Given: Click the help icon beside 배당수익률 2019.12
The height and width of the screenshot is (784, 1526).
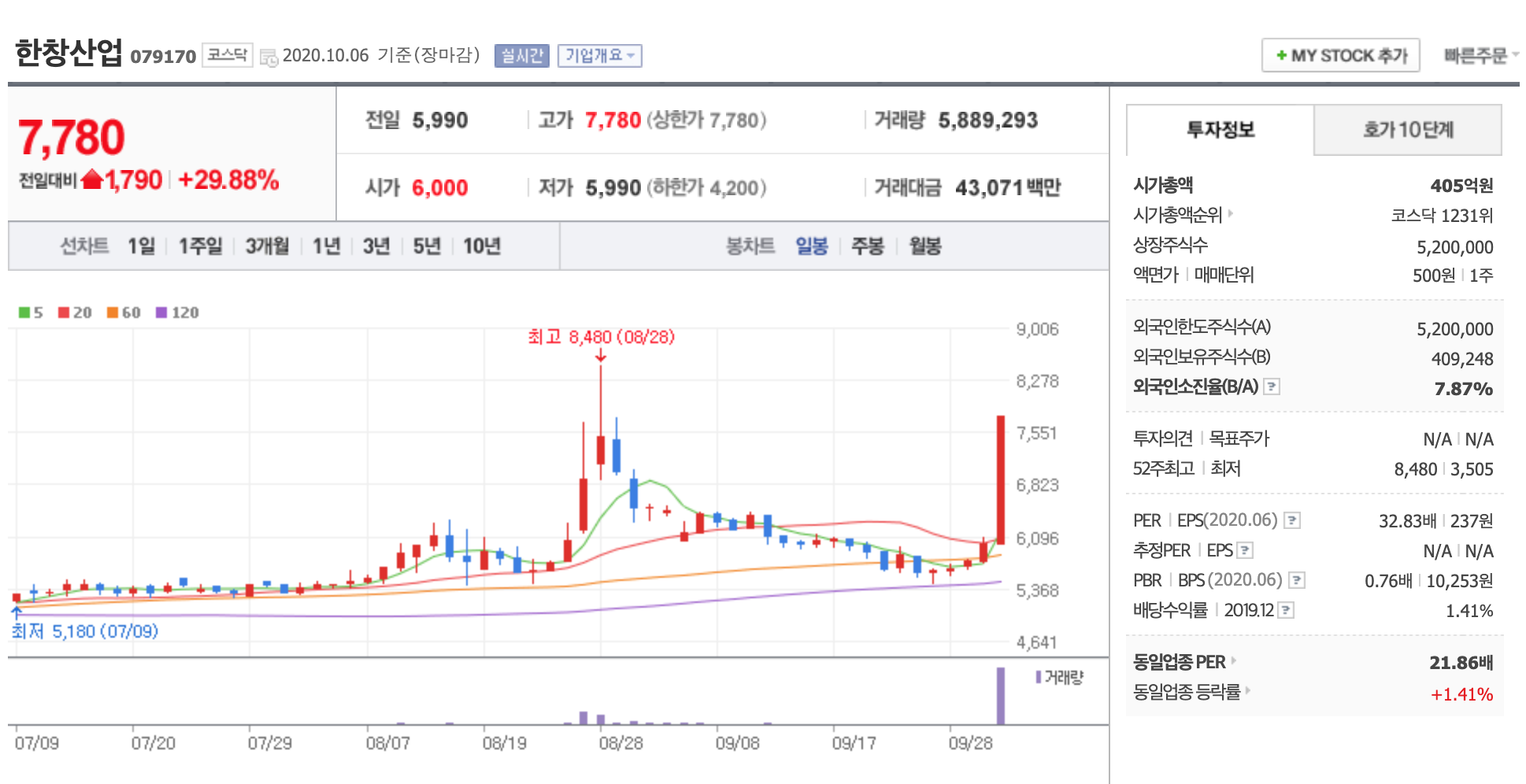Looking at the screenshot, I should click(1286, 610).
